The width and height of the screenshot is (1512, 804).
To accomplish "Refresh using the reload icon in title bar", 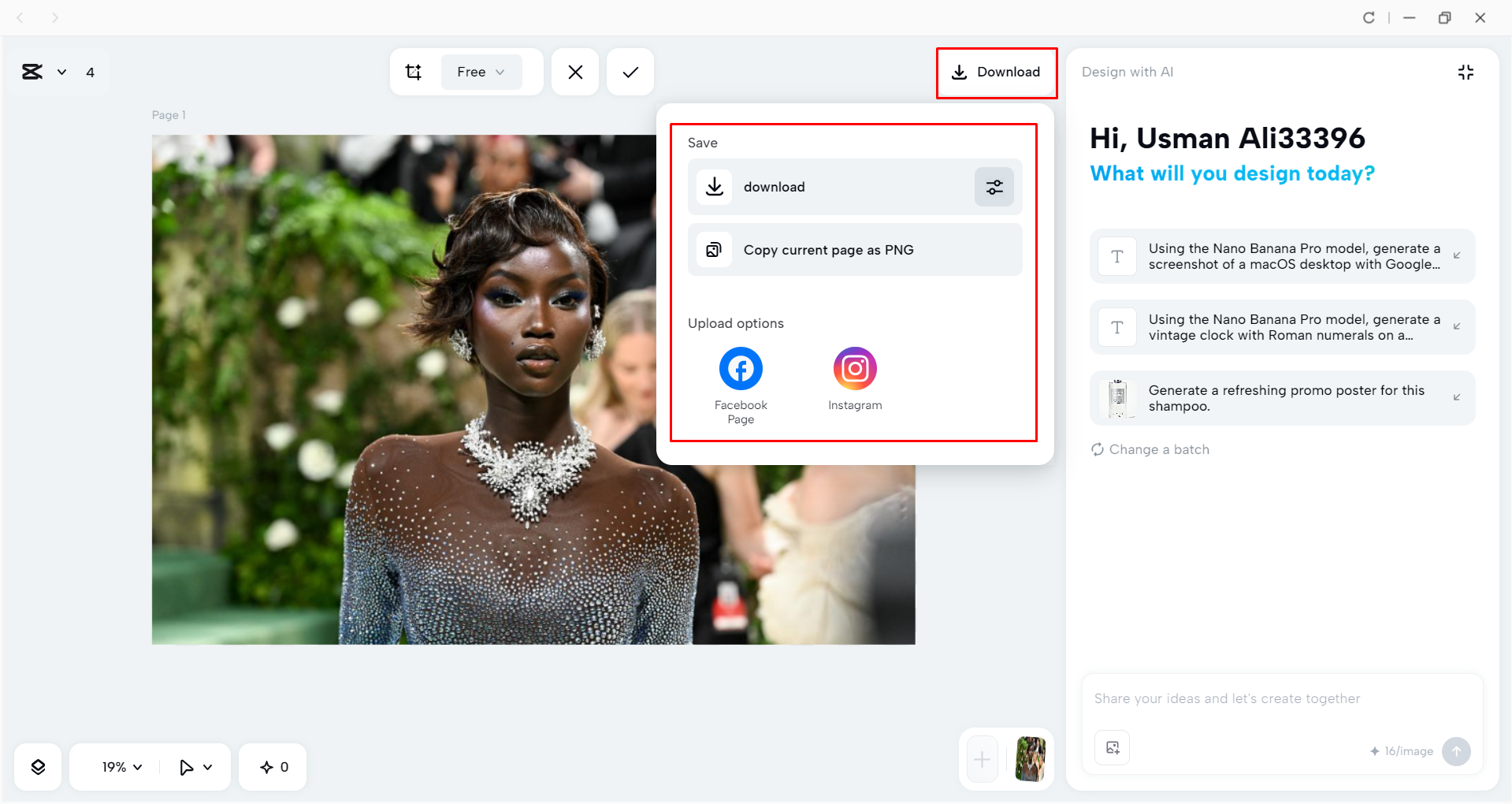I will (x=1369, y=17).
